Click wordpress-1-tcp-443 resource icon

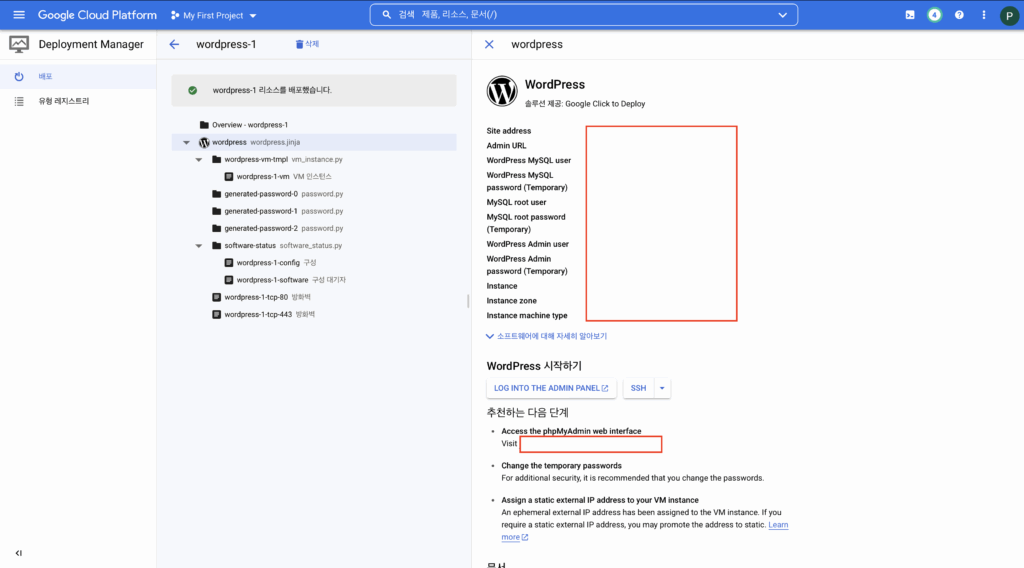216,314
